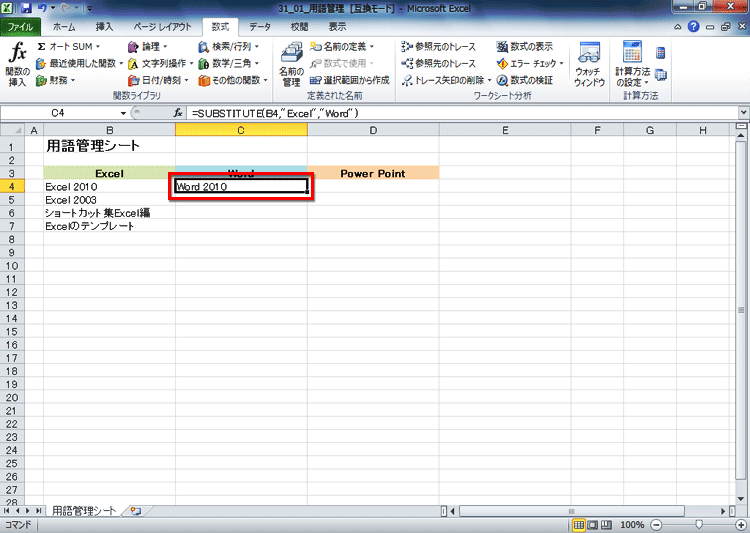Click the Name Box showing C4

(x=58, y=113)
